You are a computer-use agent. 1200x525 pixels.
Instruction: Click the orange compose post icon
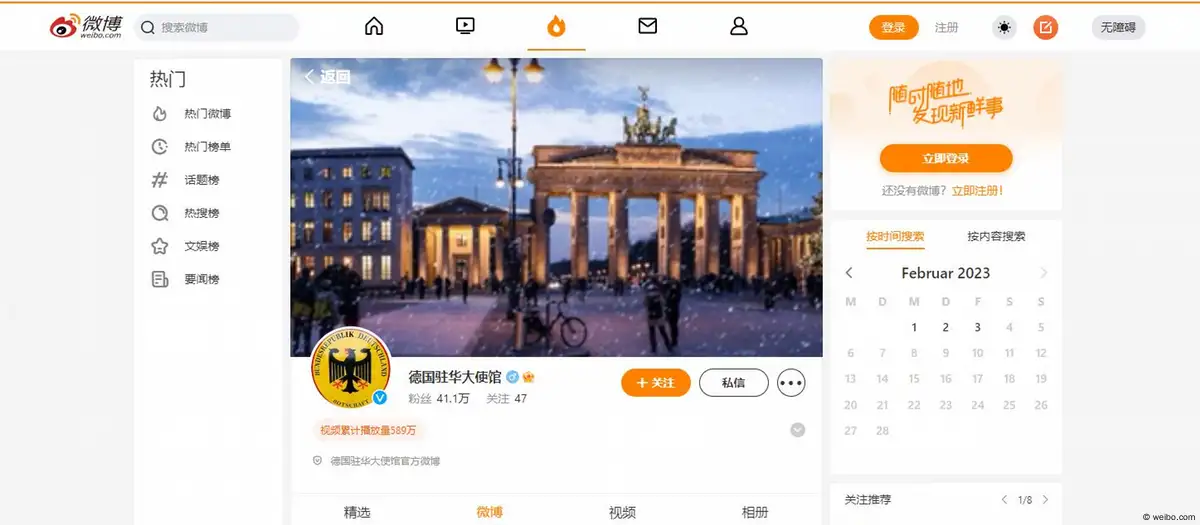1045,27
